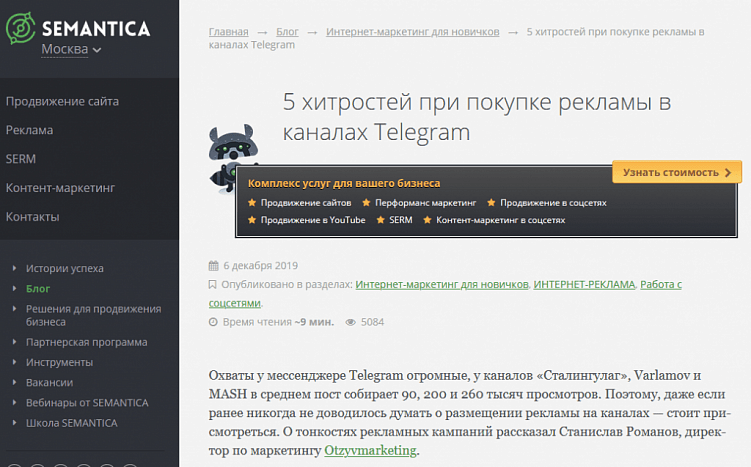Open Интернет-маркетинг для новичков breadcrumb

pos(412,32)
